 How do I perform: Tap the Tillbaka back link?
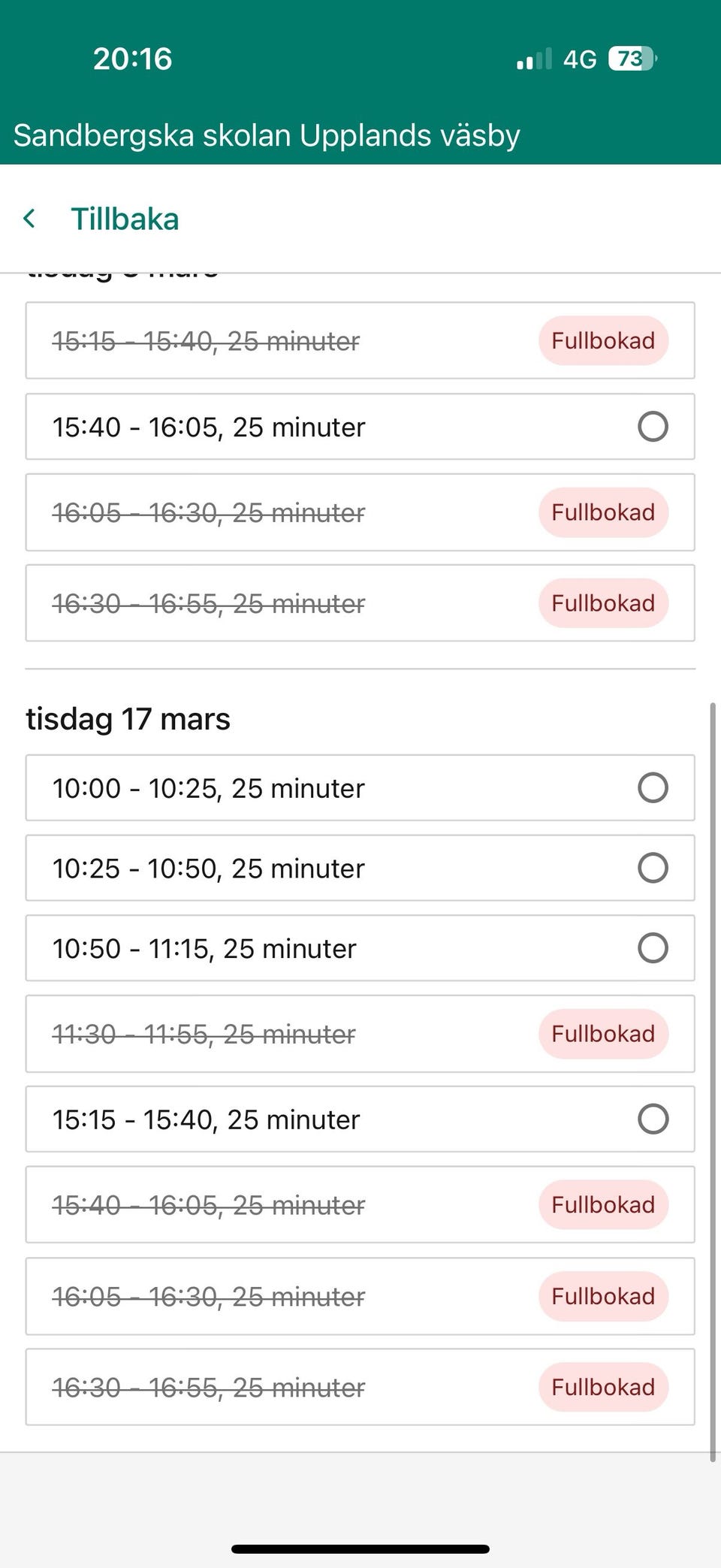point(125,219)
